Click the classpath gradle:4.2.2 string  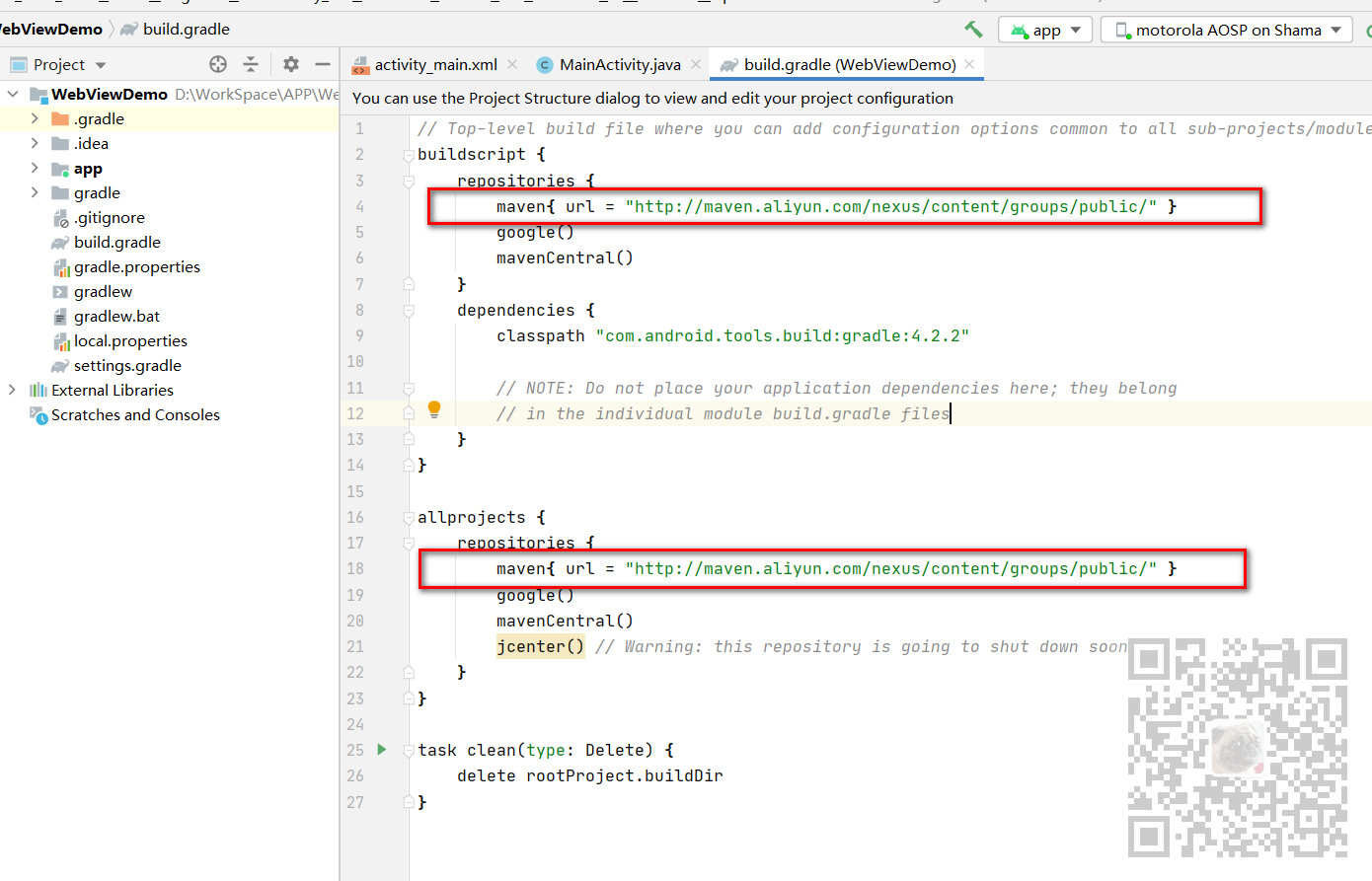click(x=783, y=335)
